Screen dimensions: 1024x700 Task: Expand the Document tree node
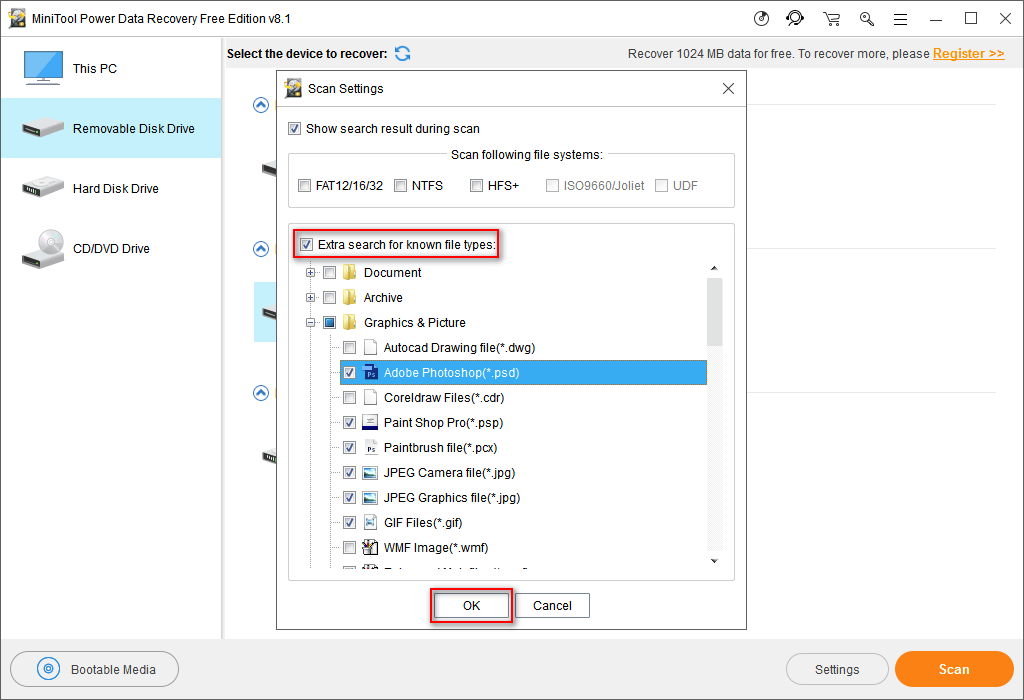pos(311,272)
